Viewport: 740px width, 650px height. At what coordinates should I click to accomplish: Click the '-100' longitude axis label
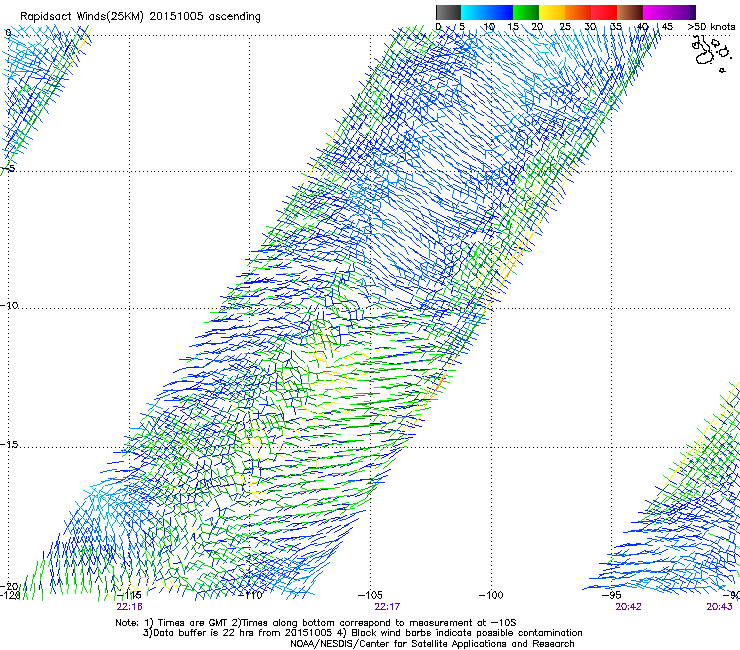[491, 595]
